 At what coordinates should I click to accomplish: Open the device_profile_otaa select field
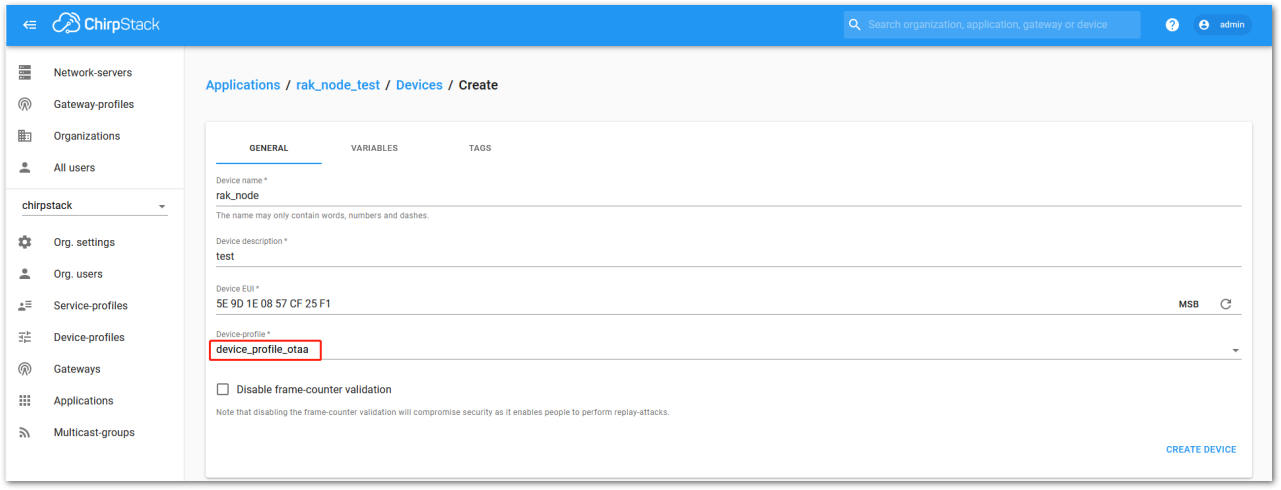(x=729, y=350)
